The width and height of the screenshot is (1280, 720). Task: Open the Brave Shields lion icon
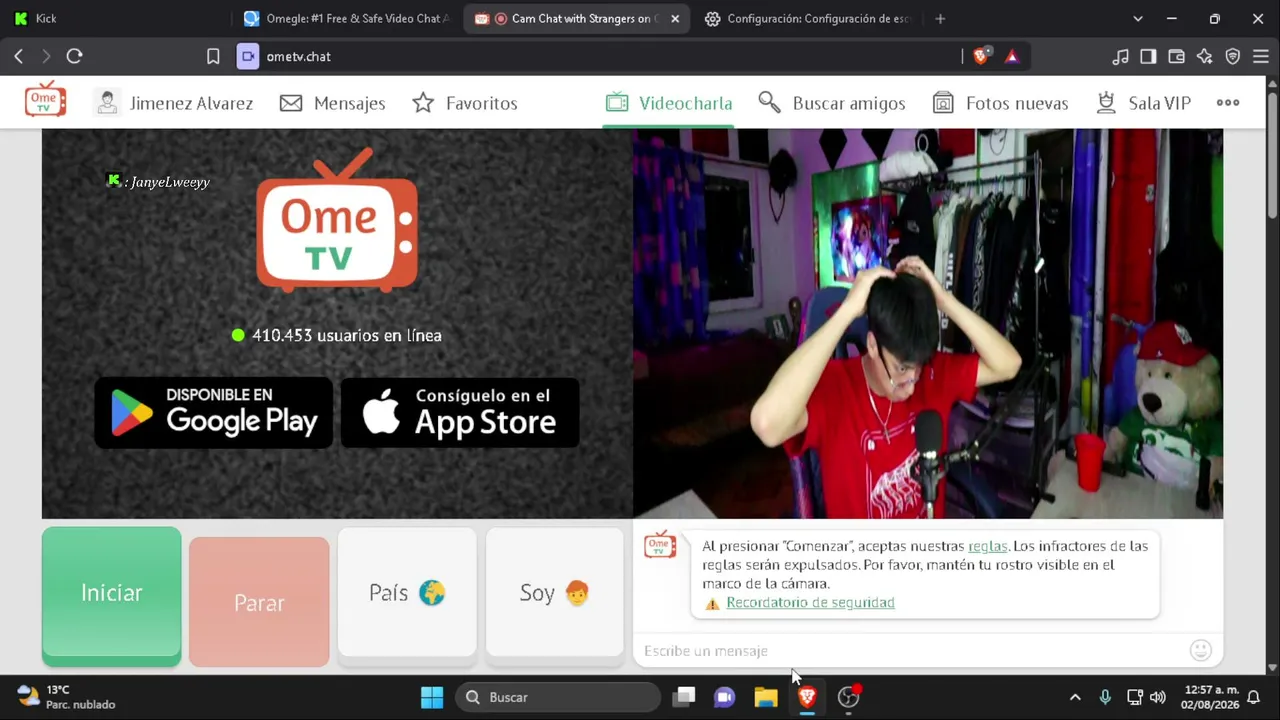coord(980,57)
